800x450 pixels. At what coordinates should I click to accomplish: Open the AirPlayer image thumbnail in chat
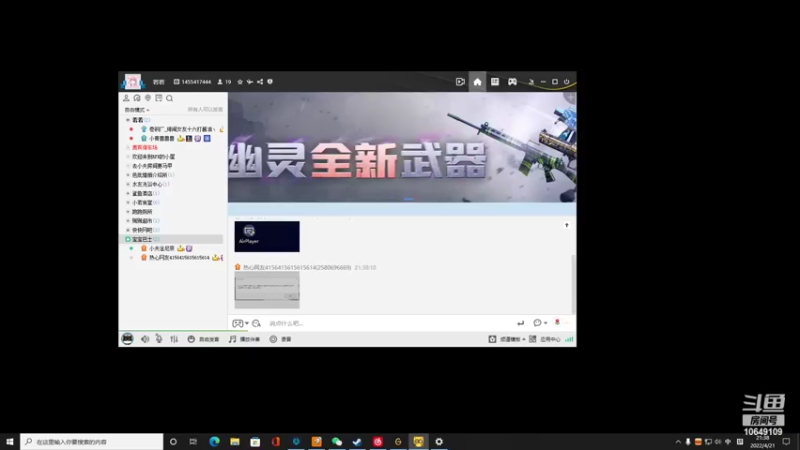(267, 236)
